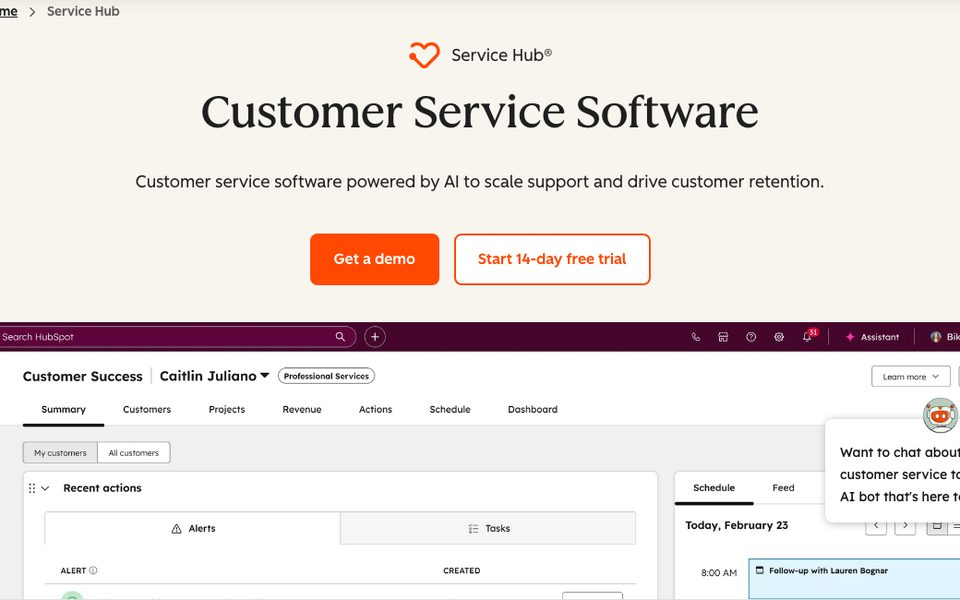
Task: Select the All customers toggle
Action: pos(133,453)
